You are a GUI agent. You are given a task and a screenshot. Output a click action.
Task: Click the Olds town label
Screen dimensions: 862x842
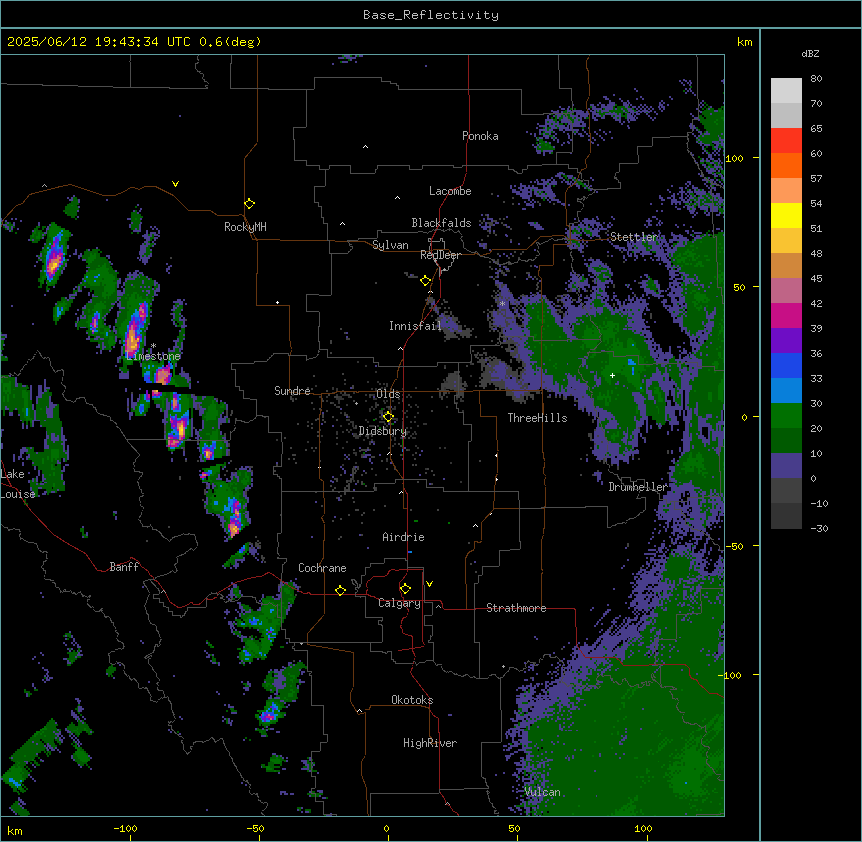tap(388, 394)
